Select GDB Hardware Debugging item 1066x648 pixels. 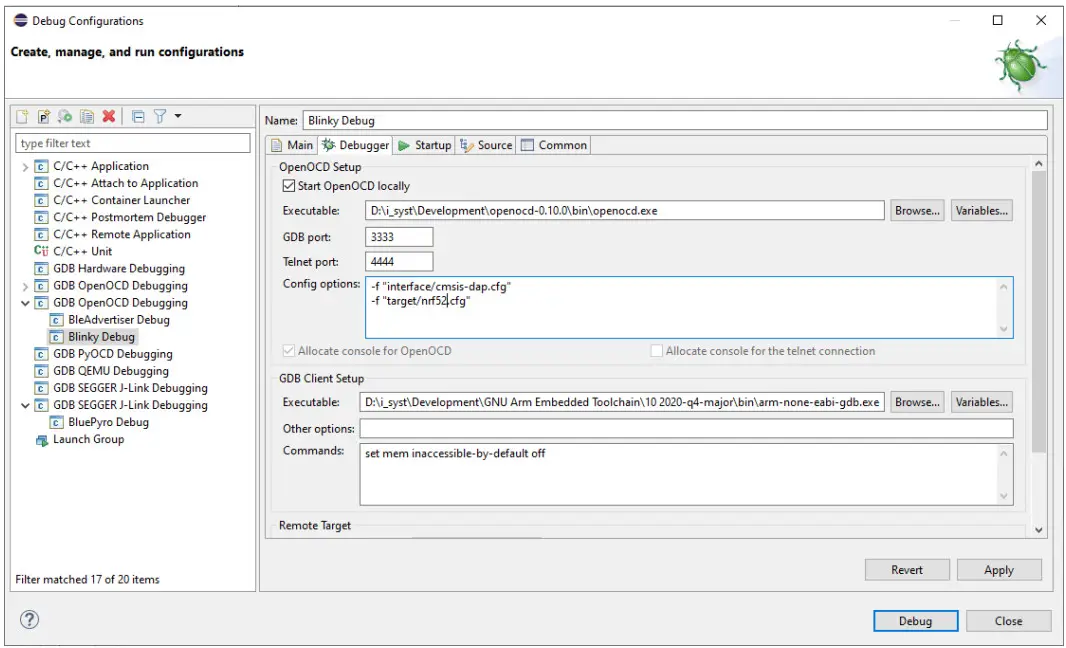tap(119, 268)
